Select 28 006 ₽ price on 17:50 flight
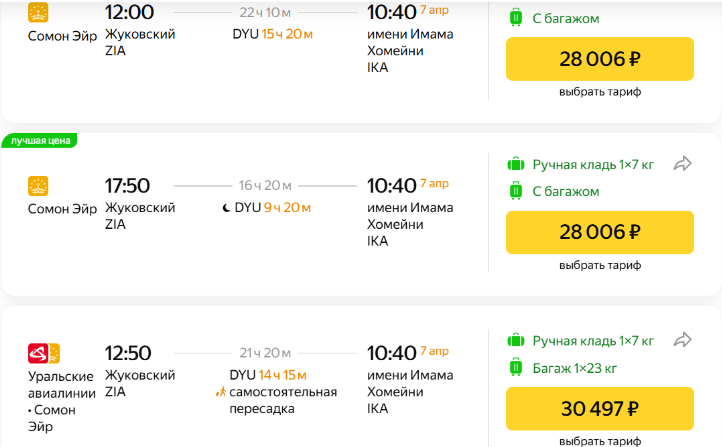The image size is (722, 447). click(x=600, y=232)
